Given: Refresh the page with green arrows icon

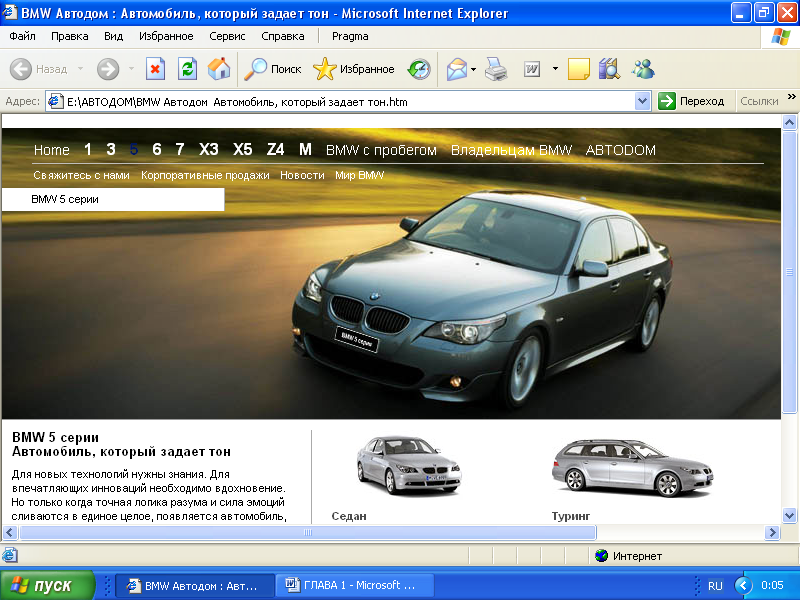Looking at the screenshot, I should 187,69.
